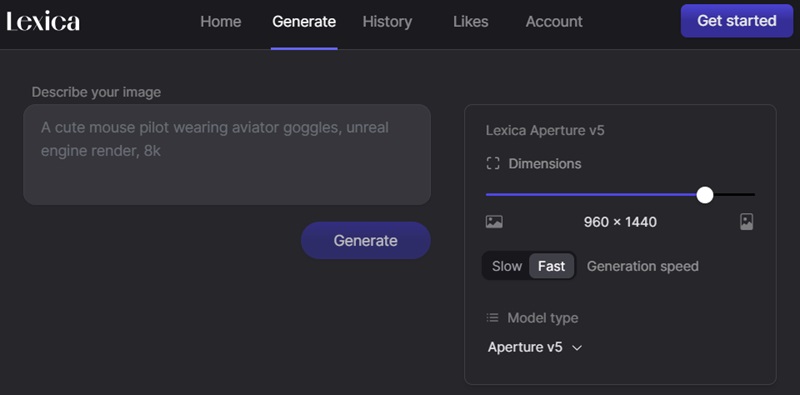800x395 pixels.
Task: Select Slow generation speed
Action: click(507, 266)
